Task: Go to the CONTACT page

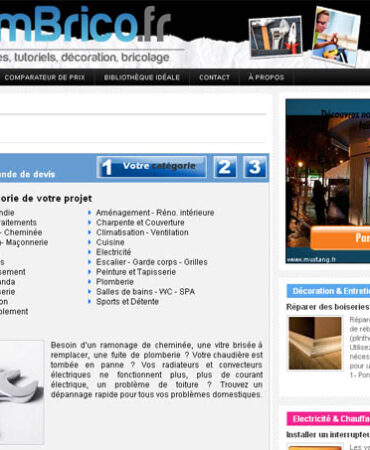Action: pos(214,77)
